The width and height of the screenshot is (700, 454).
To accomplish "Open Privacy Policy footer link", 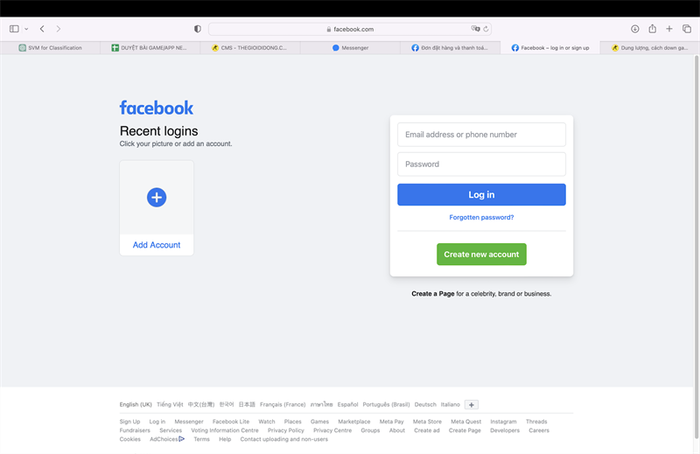I will (x=286, y=430).
